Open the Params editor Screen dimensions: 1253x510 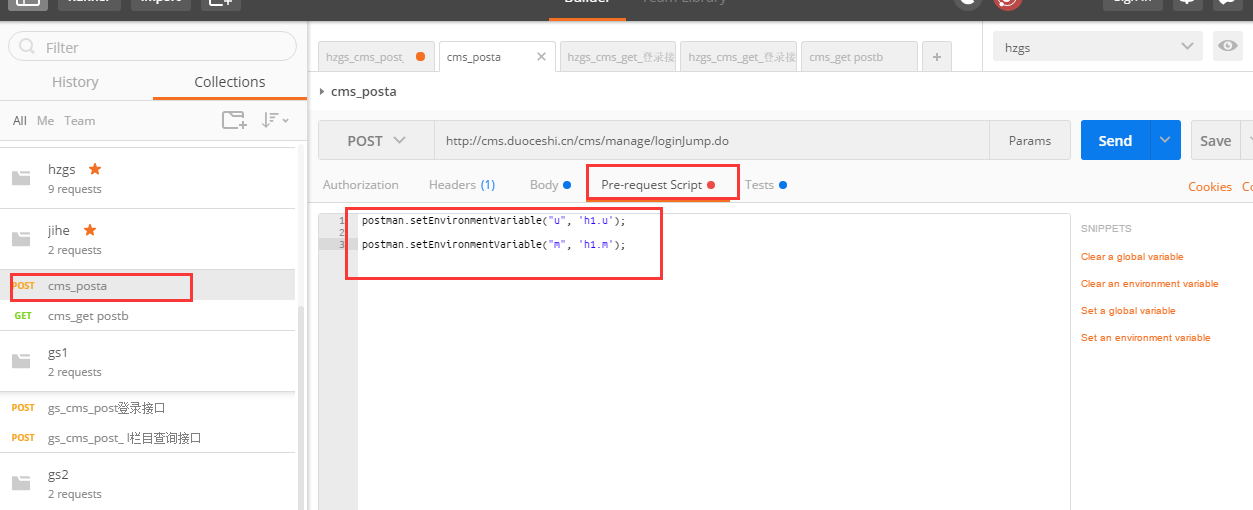[1030, 141]
